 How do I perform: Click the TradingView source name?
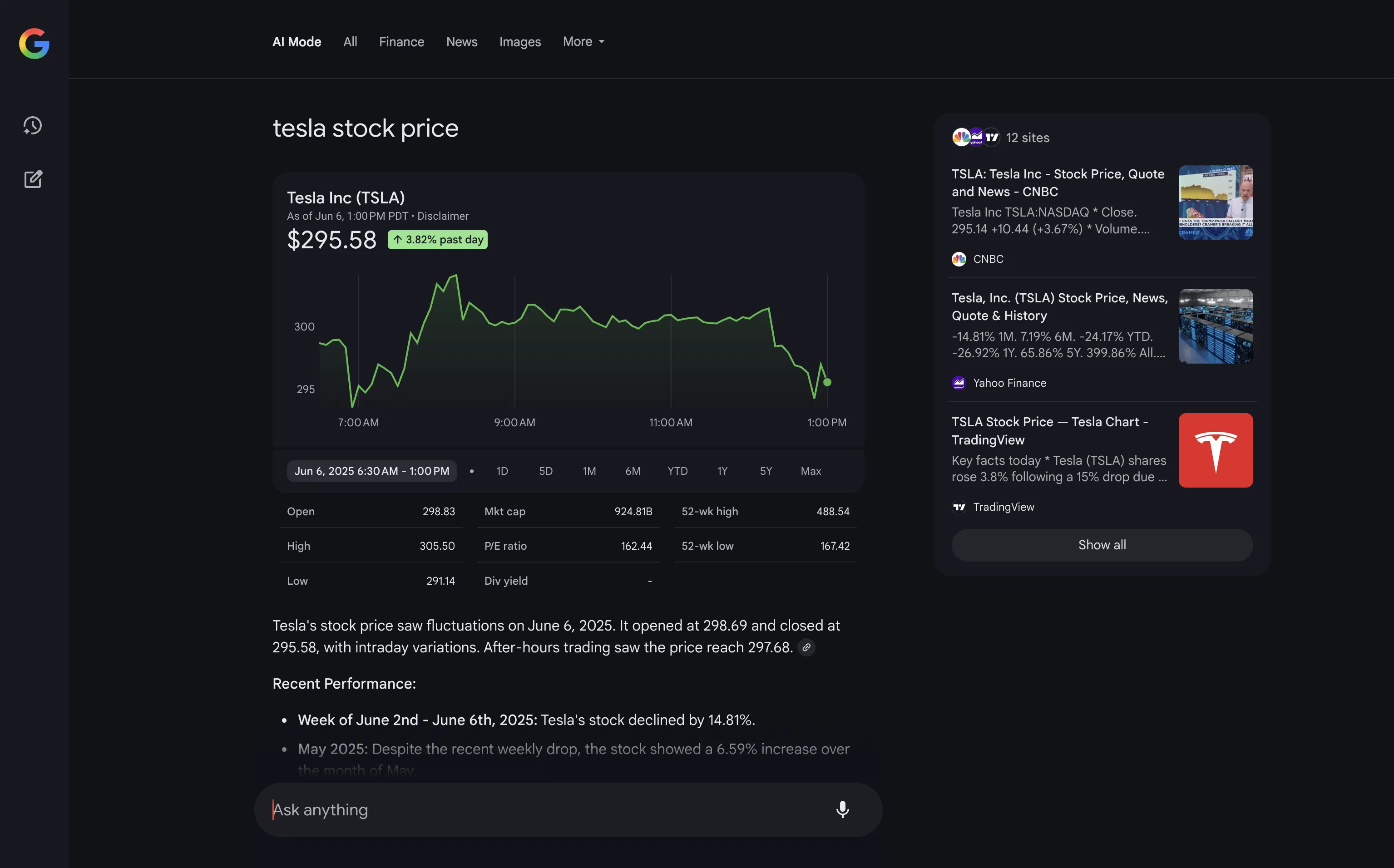[x=1003, y=507]
